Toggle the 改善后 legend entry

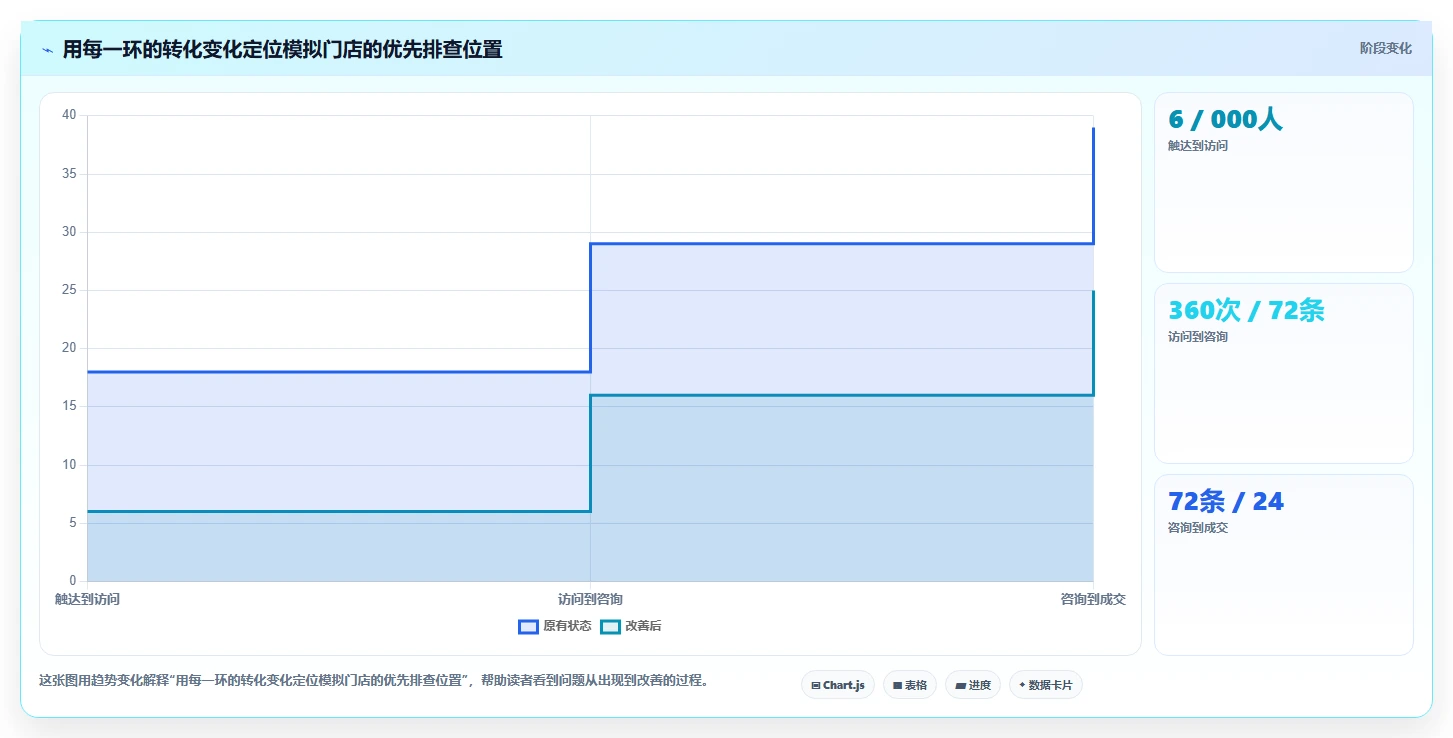pyautogui.click(x=631, y=626)
